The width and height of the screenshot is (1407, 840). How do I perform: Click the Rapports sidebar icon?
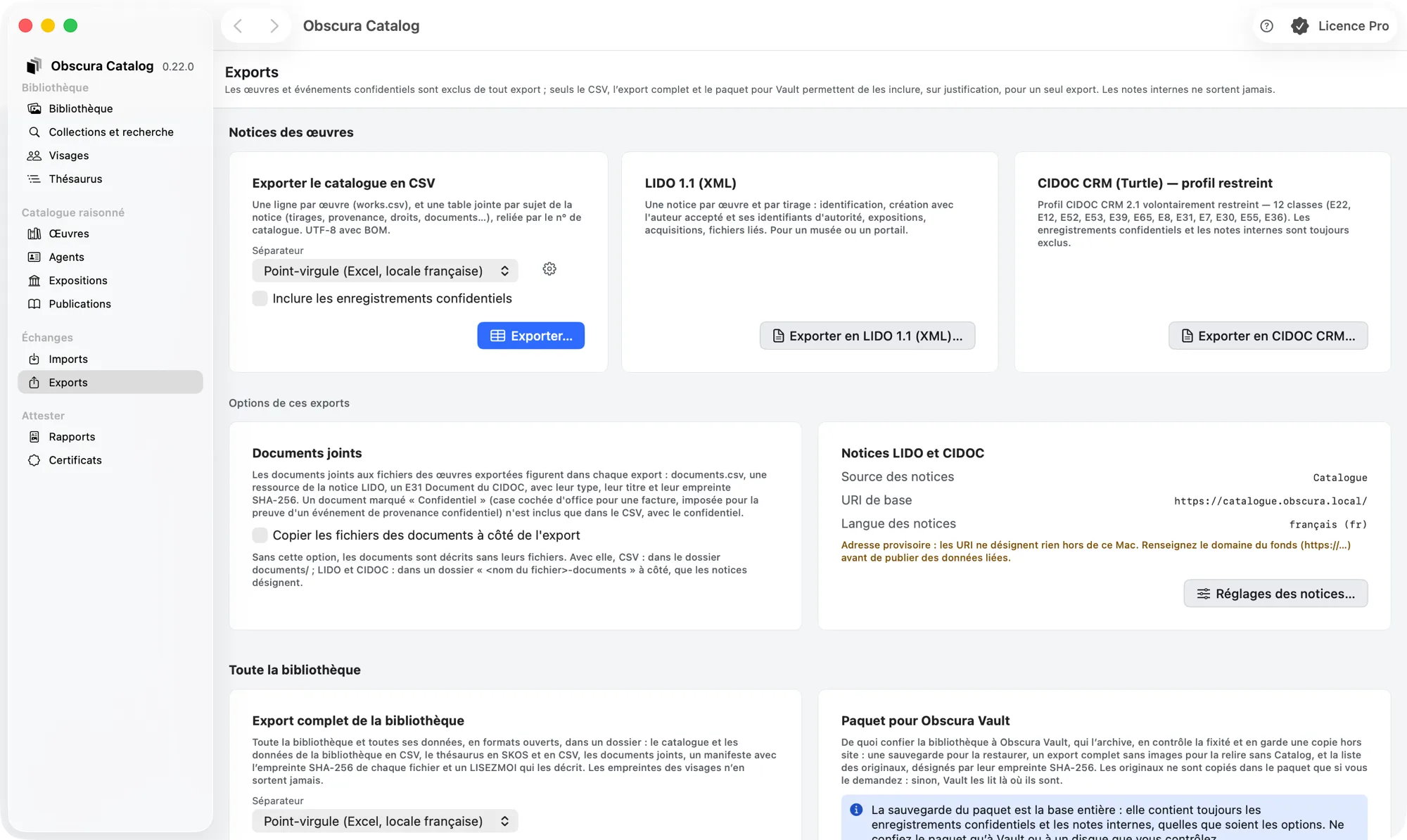(x=34, y=437)
